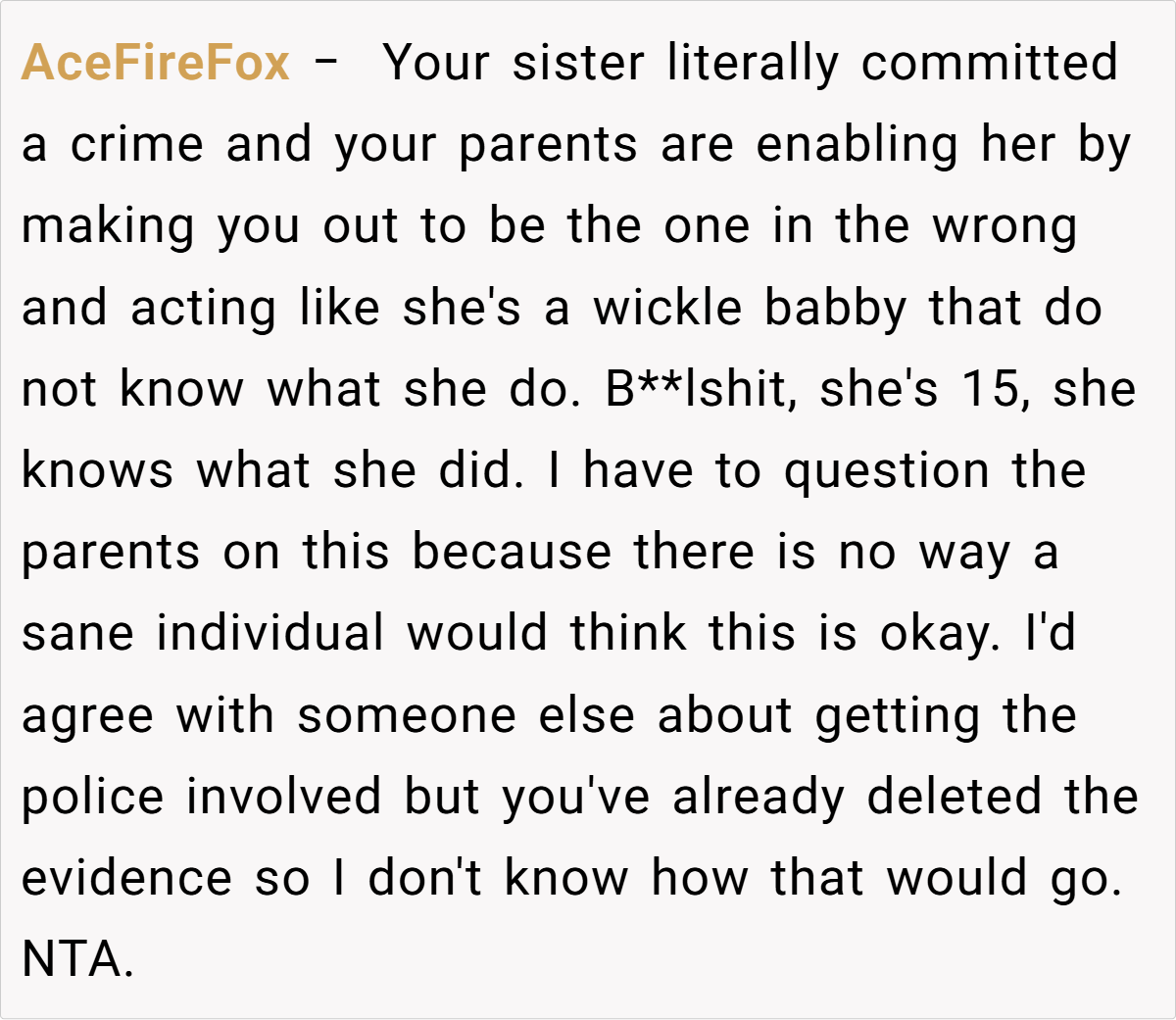Screen dimensions: 1176x1020
Task: Click on the word "police"
Action: pos(92,796)
